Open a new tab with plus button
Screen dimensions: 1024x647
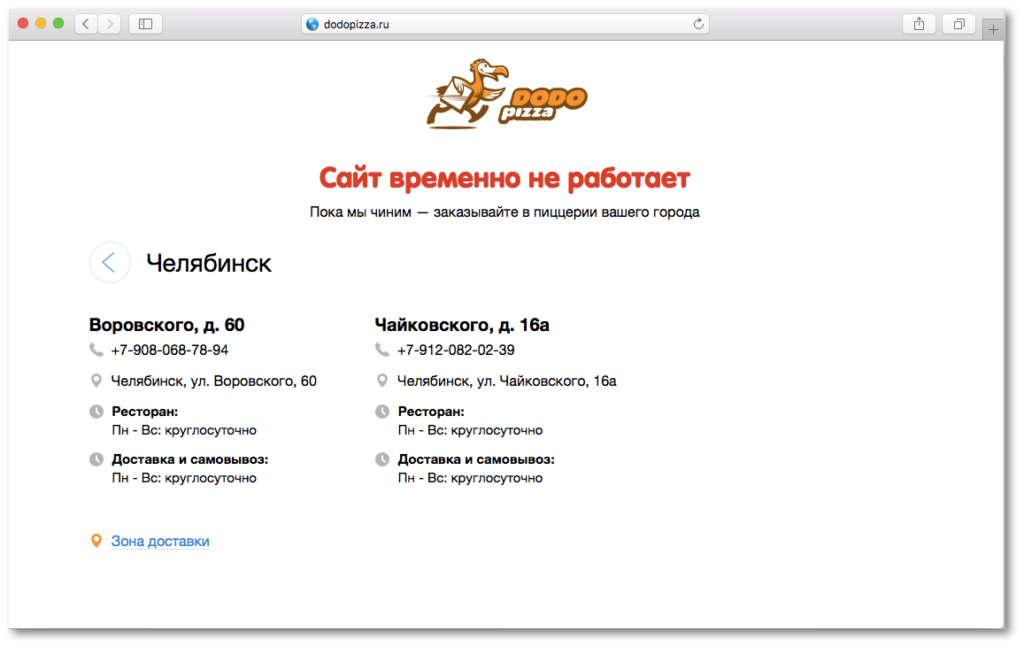pyautogui.click(x=993, y=29)
